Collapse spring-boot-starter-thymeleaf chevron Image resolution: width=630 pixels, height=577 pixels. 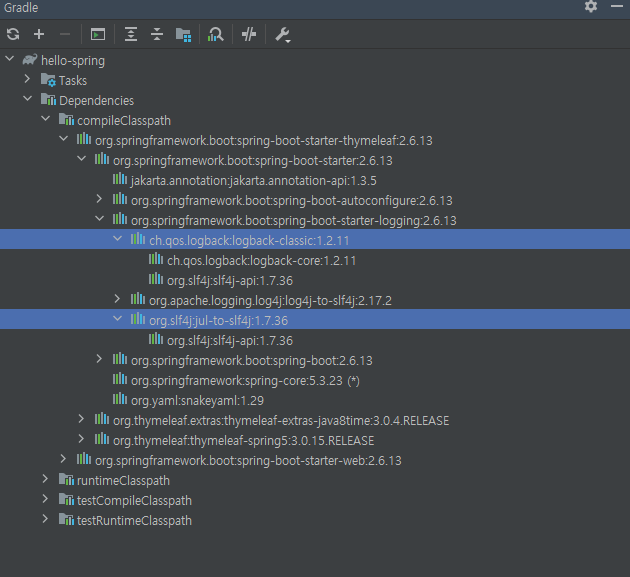pos(63,139)
